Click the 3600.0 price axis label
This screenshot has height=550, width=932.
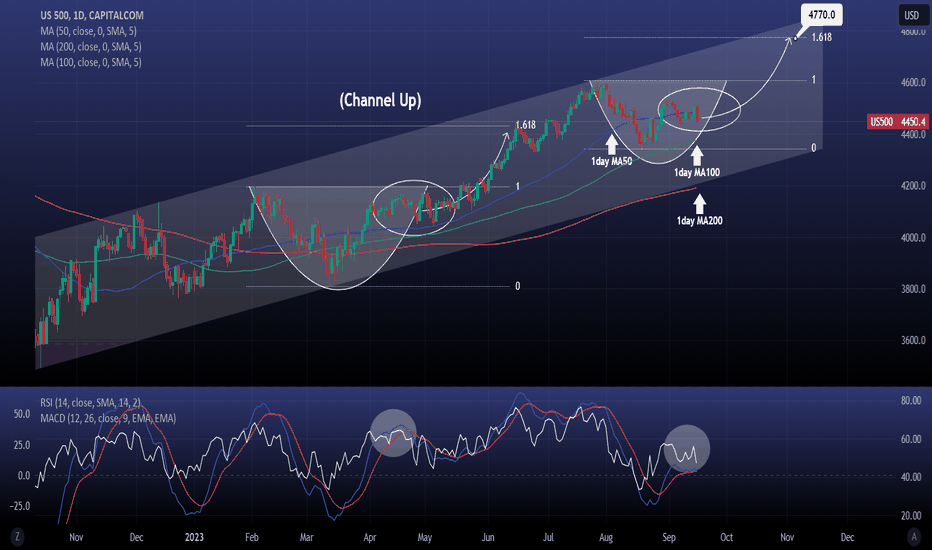913,340
